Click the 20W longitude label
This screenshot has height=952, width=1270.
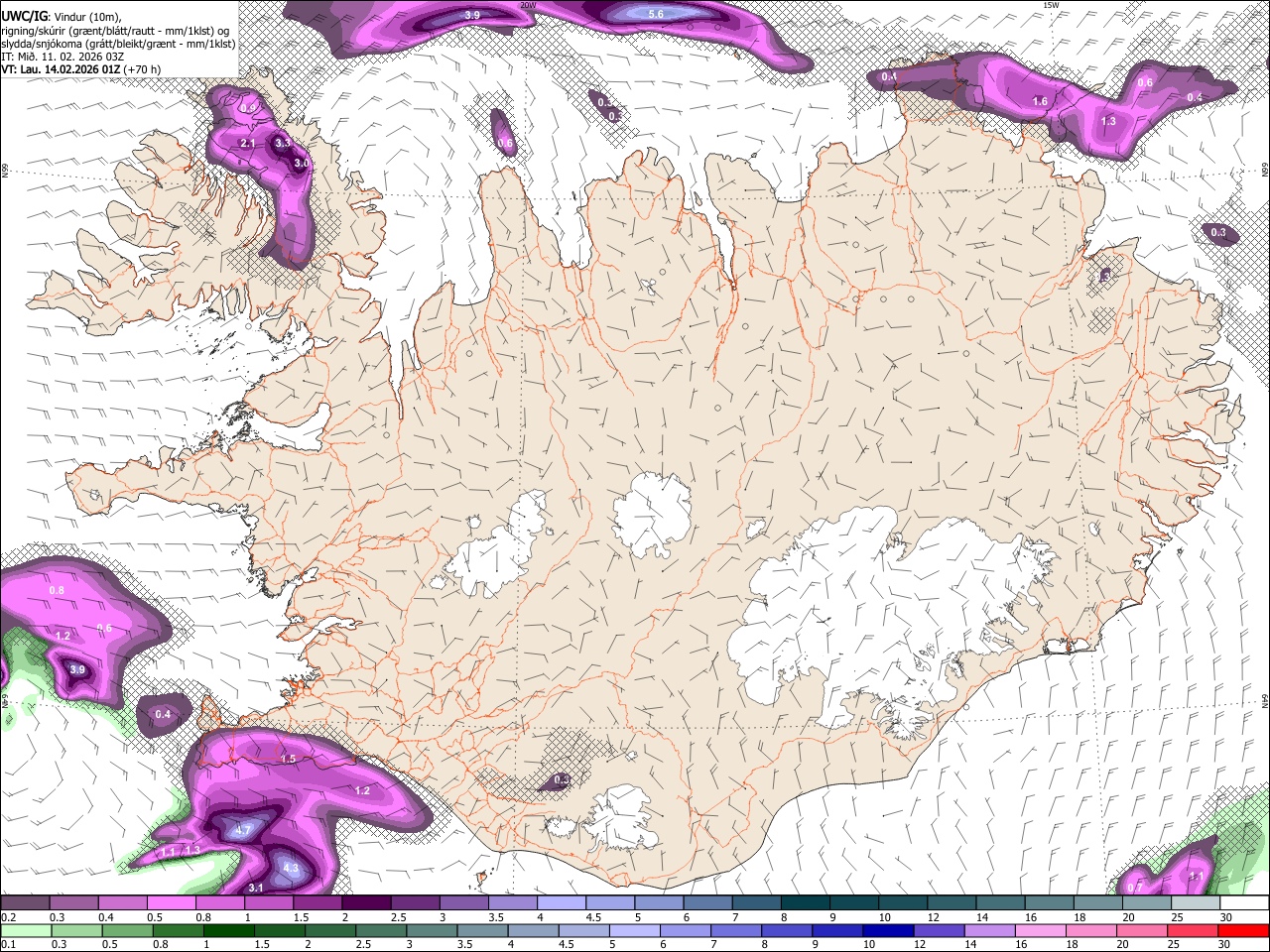[x=528, y=5]
